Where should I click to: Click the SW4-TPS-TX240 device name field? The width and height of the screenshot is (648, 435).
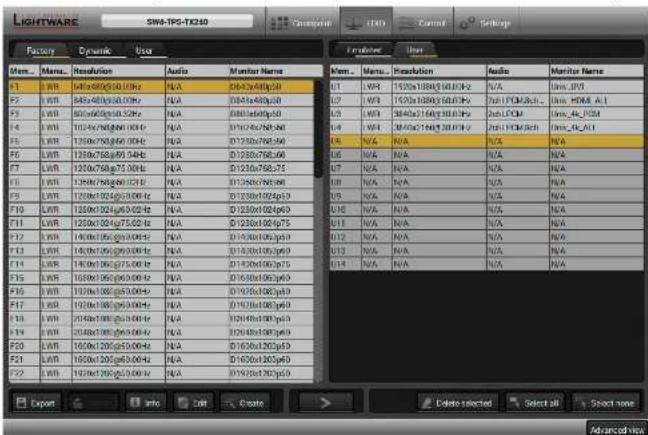pos(177,21)
